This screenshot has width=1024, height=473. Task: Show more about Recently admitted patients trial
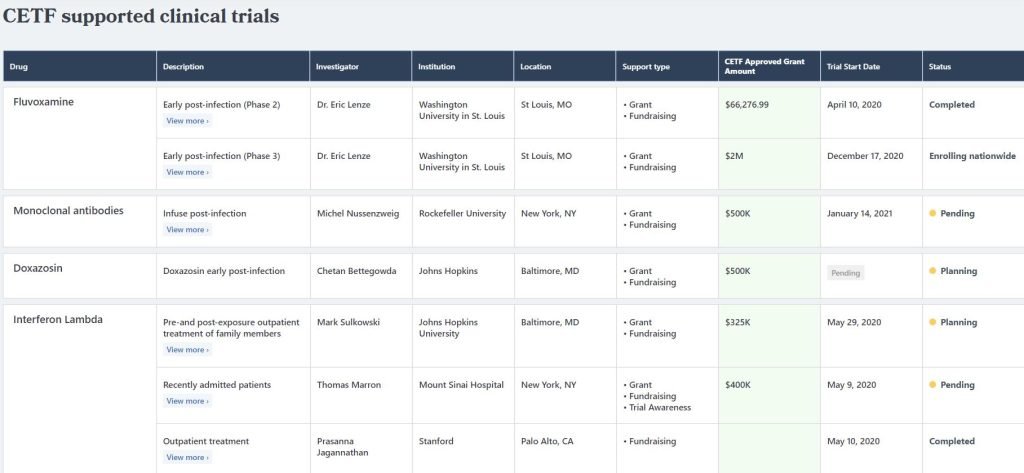coord(187,401)
